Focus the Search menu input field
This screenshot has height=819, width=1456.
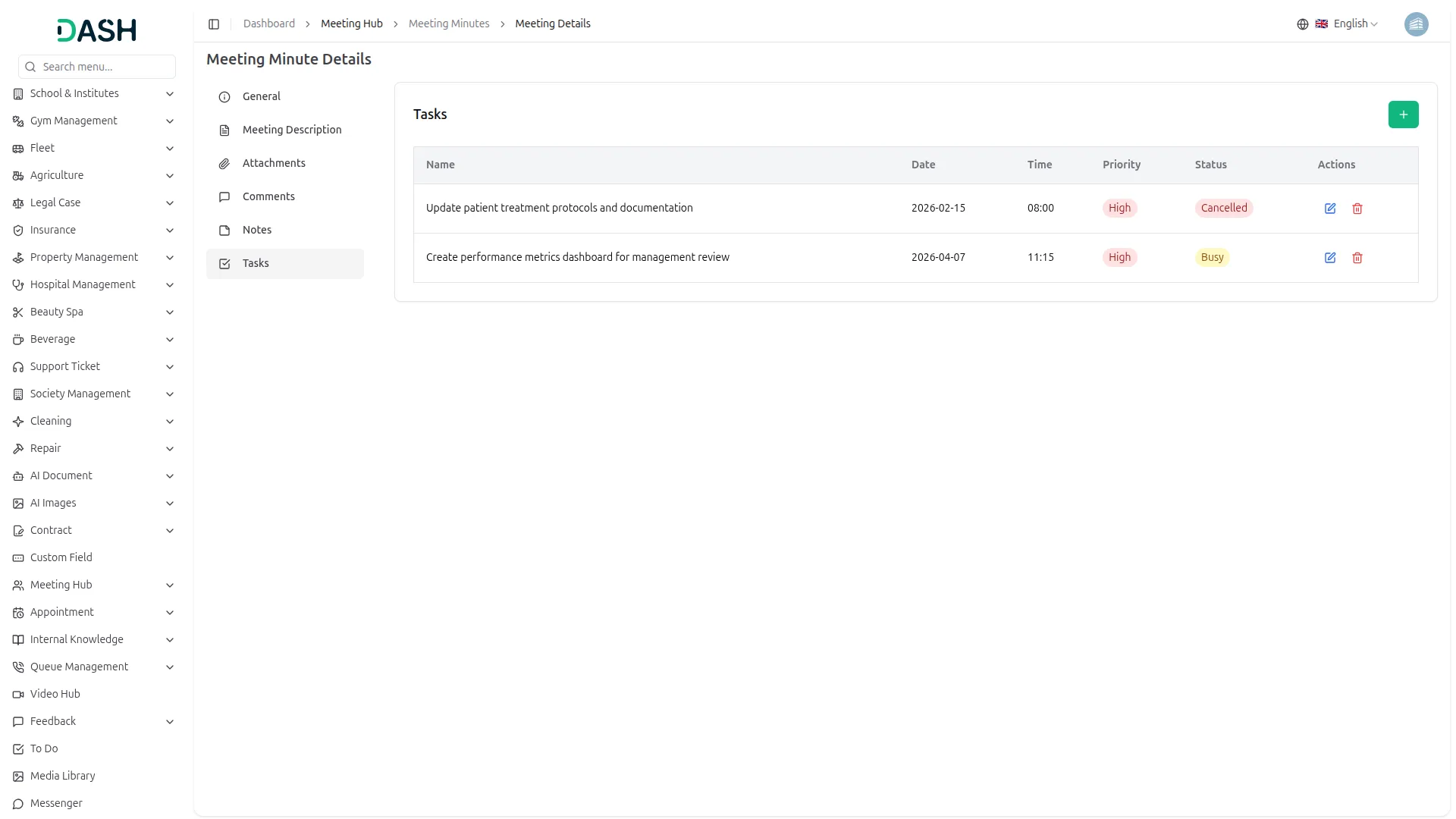105,67
